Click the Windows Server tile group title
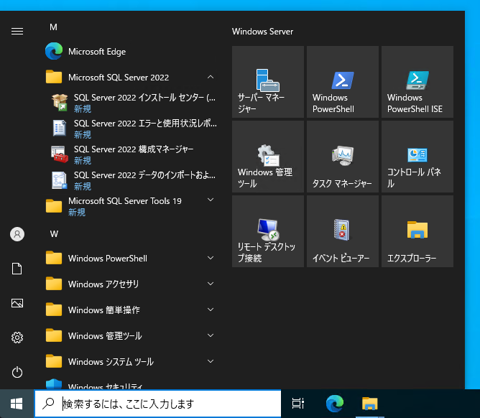The height and width of the screenshot is (418, 480). (x=263, y=32)
